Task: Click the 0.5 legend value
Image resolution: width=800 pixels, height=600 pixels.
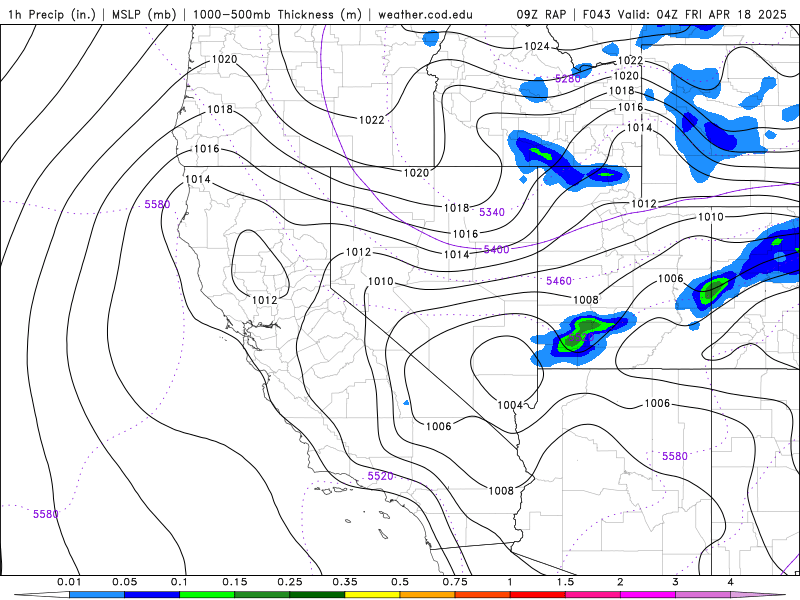Action: pos(400,582)
